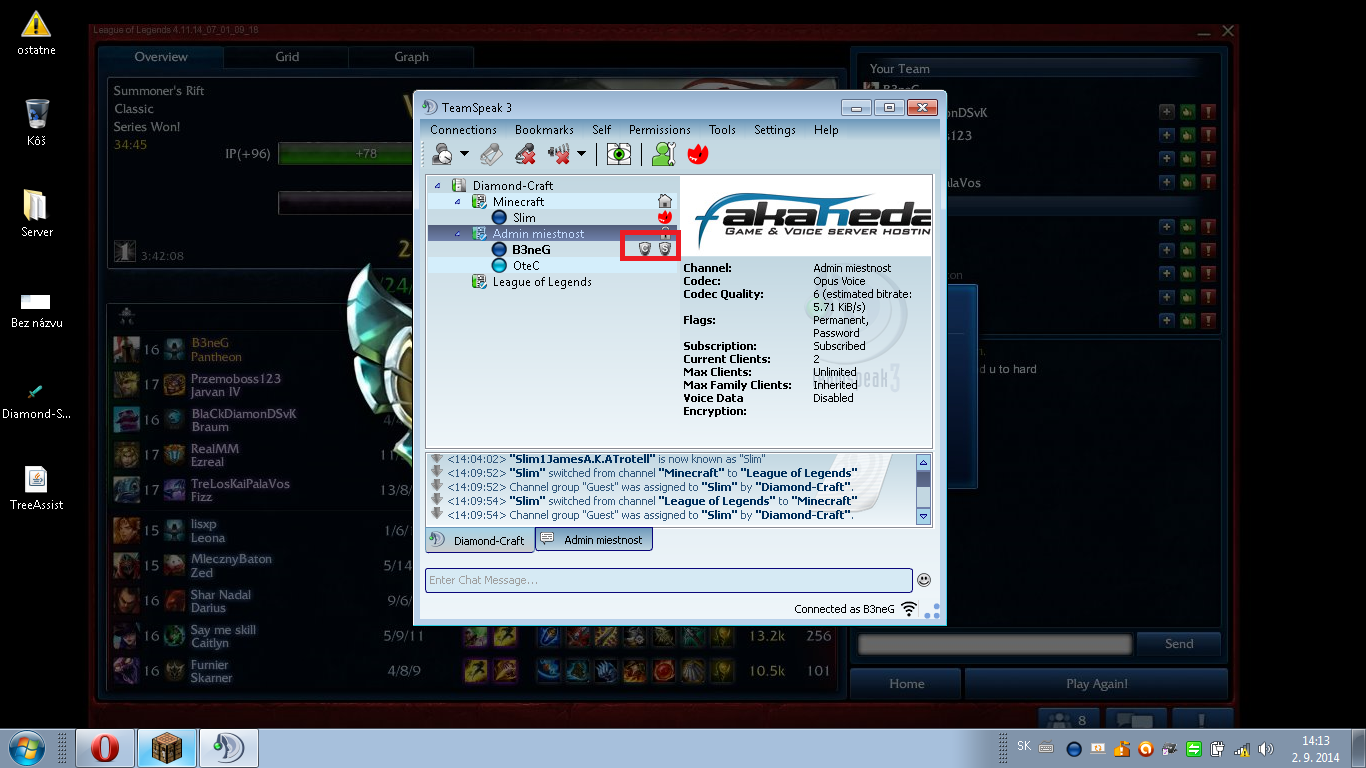Open the smiley emoticon picker
The width and height of the screenshot is (1366, 768).
pyautogui.click(x=924, y=580)
